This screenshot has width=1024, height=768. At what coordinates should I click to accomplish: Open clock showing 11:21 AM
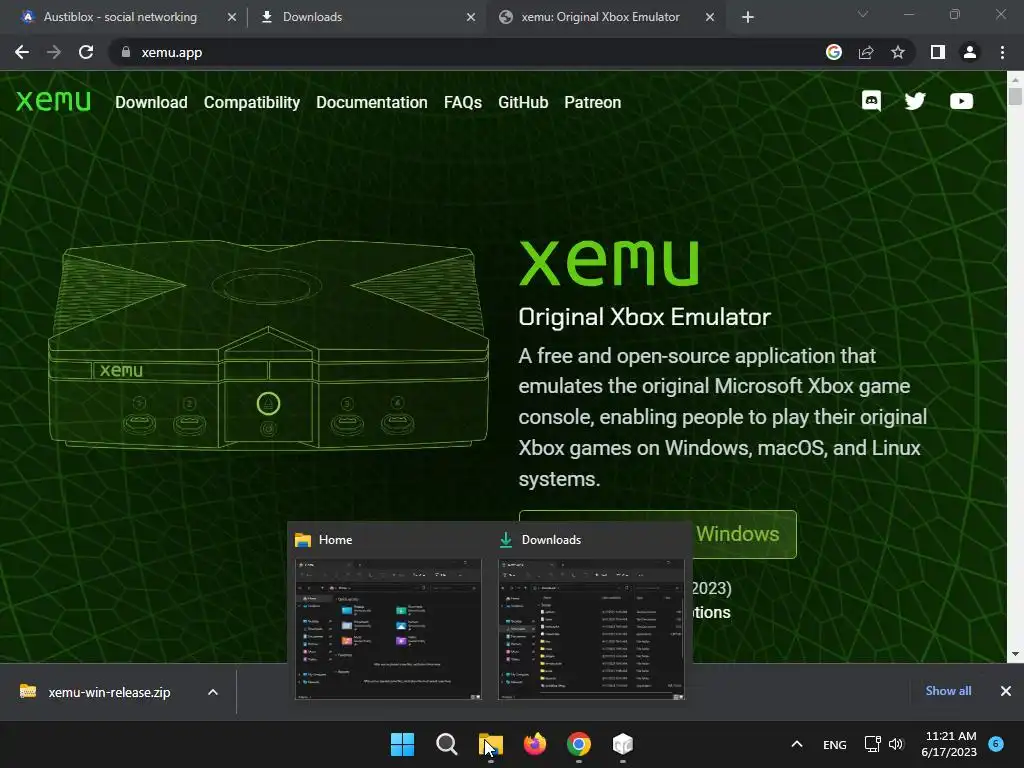949,744
